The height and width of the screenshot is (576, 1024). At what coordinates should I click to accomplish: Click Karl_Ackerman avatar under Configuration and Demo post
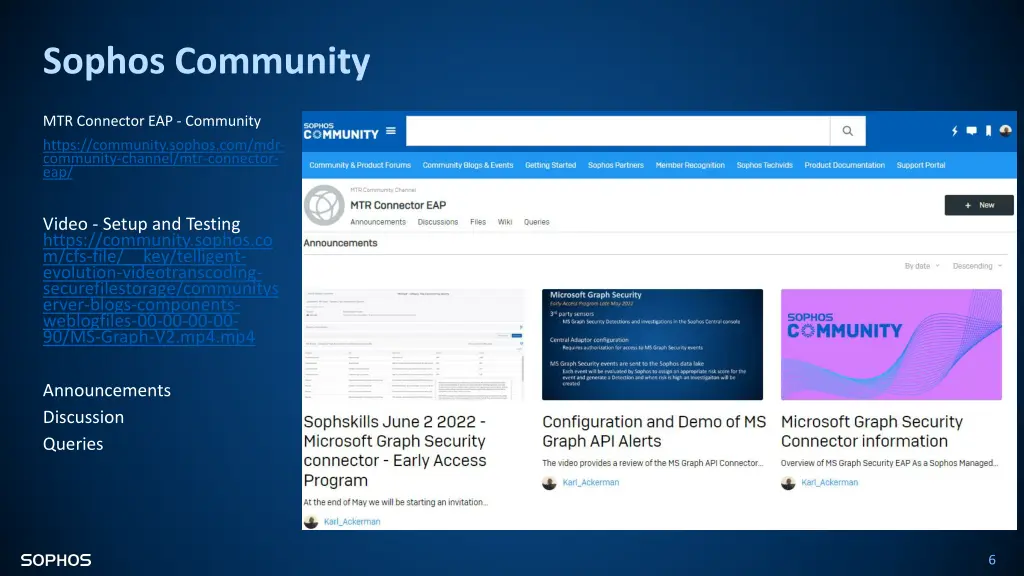point(549,483)
